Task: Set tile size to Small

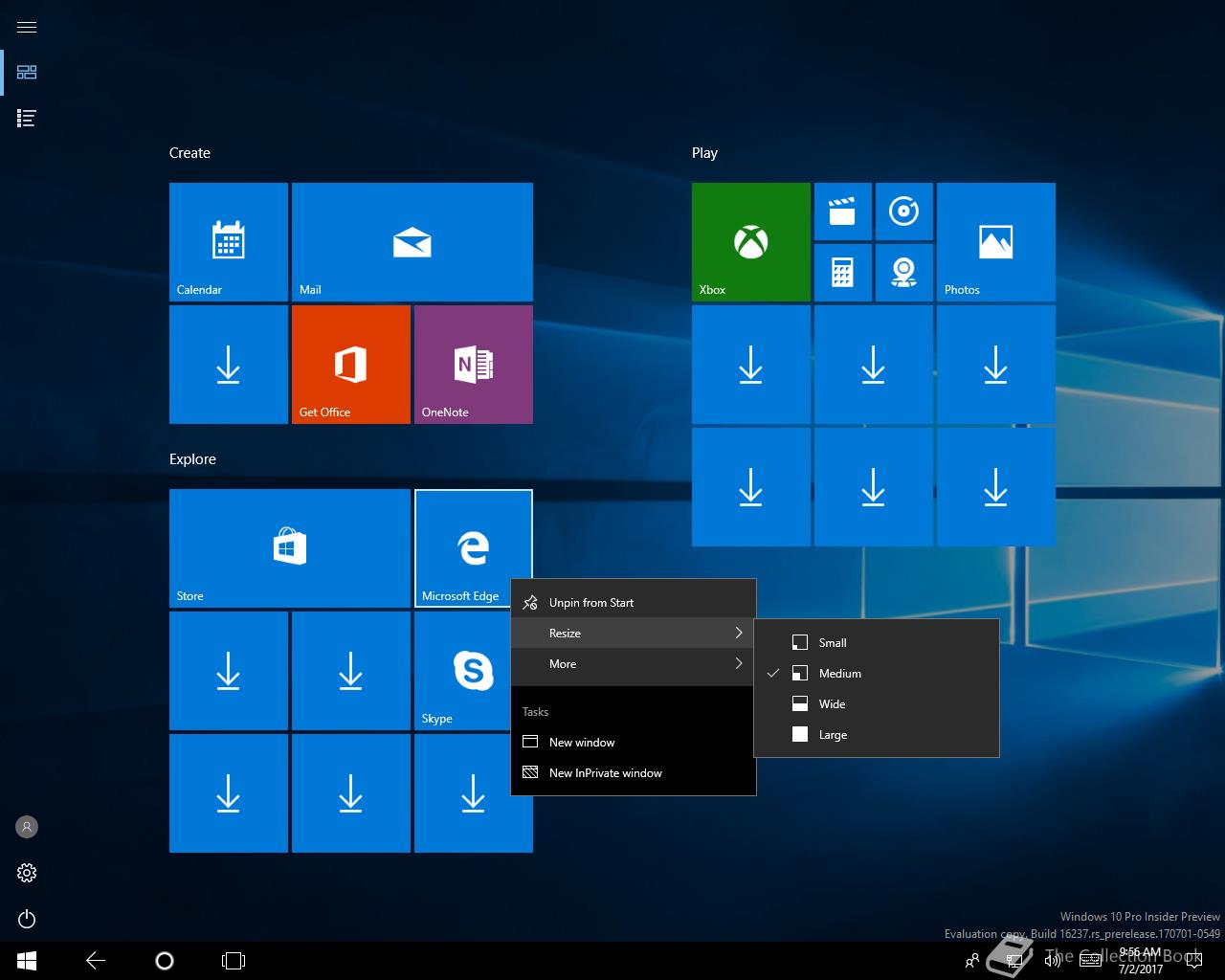Action: pyautogui.click(x=877, y=643)
